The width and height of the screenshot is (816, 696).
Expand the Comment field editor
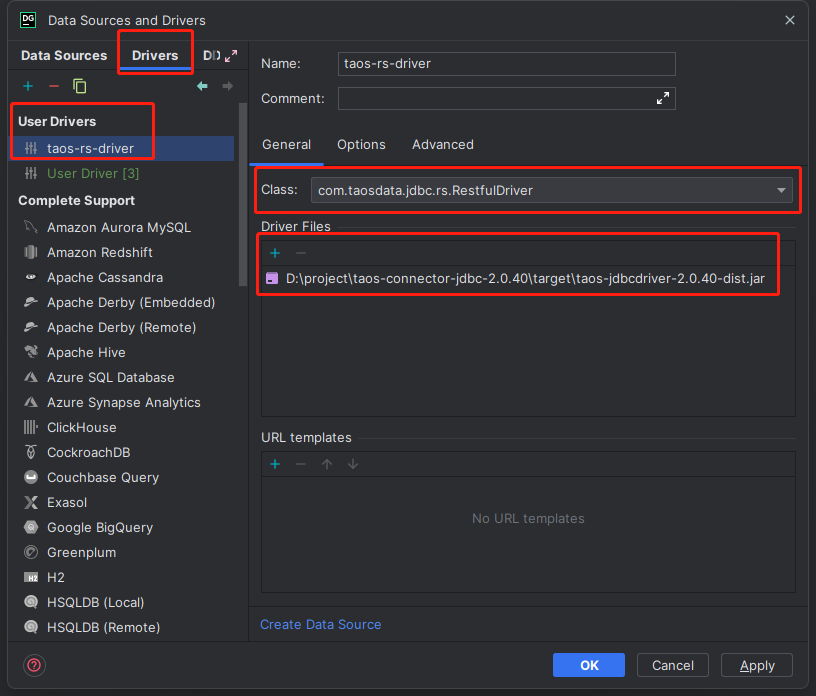(x=662, y=98)
